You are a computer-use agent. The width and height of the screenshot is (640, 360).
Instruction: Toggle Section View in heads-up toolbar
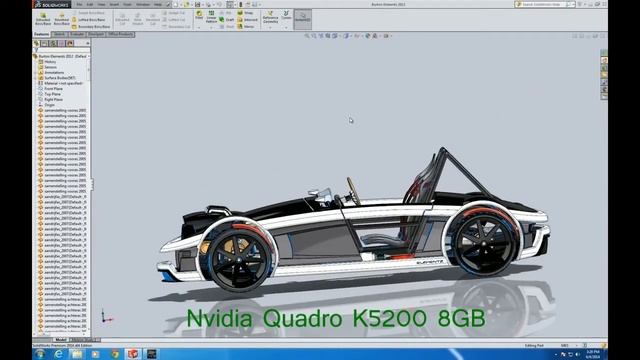[327, 36]
